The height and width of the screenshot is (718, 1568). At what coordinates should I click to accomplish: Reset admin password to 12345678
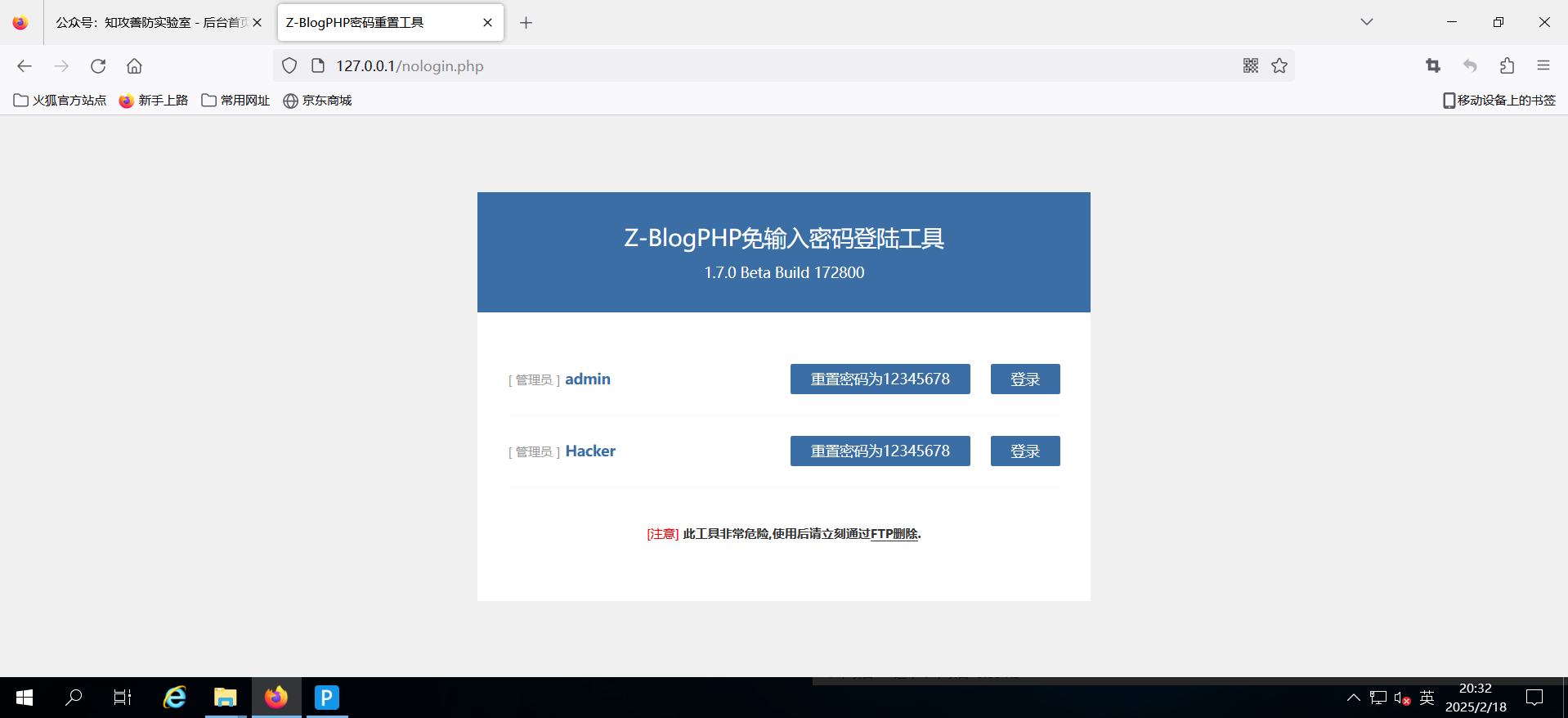pos(880,379)
